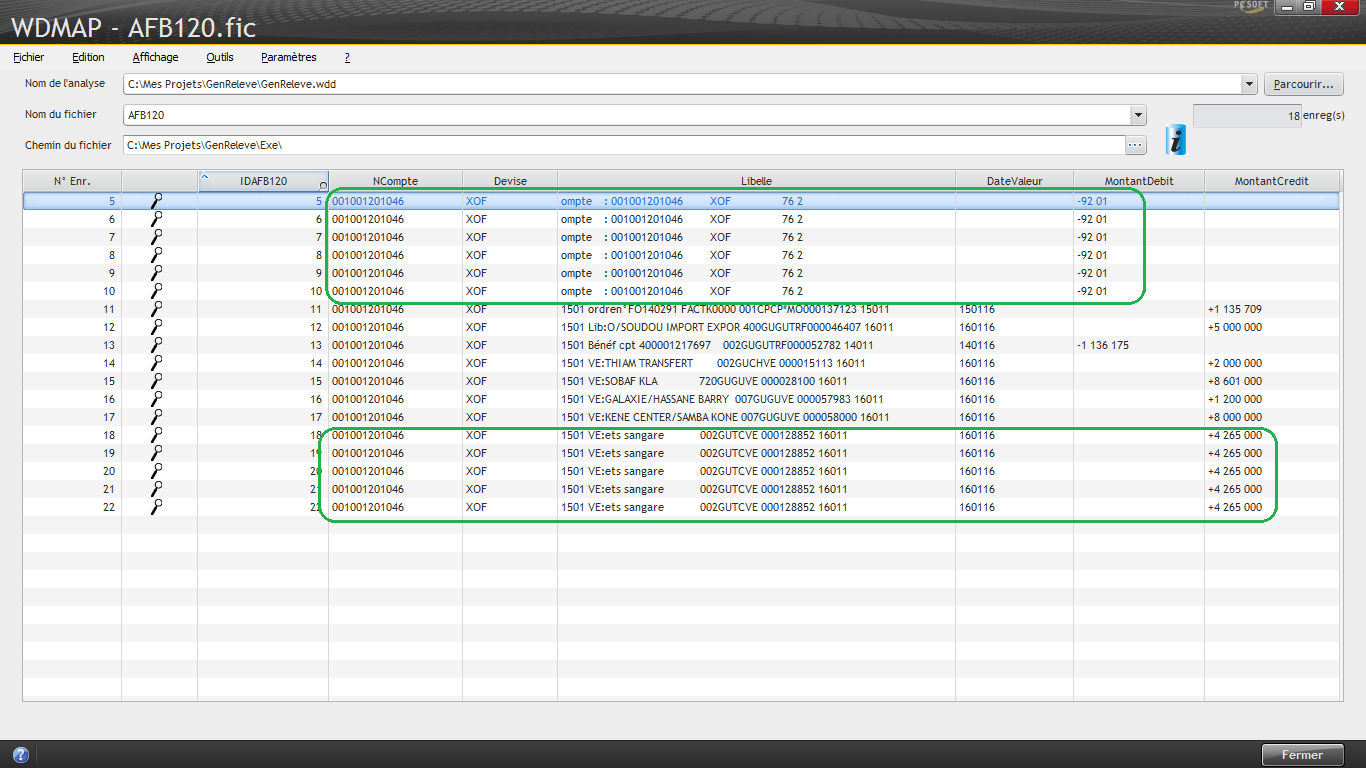Open magnifier icon for record 16
This screenshot has height=768, width=1366.
(157, 399)
